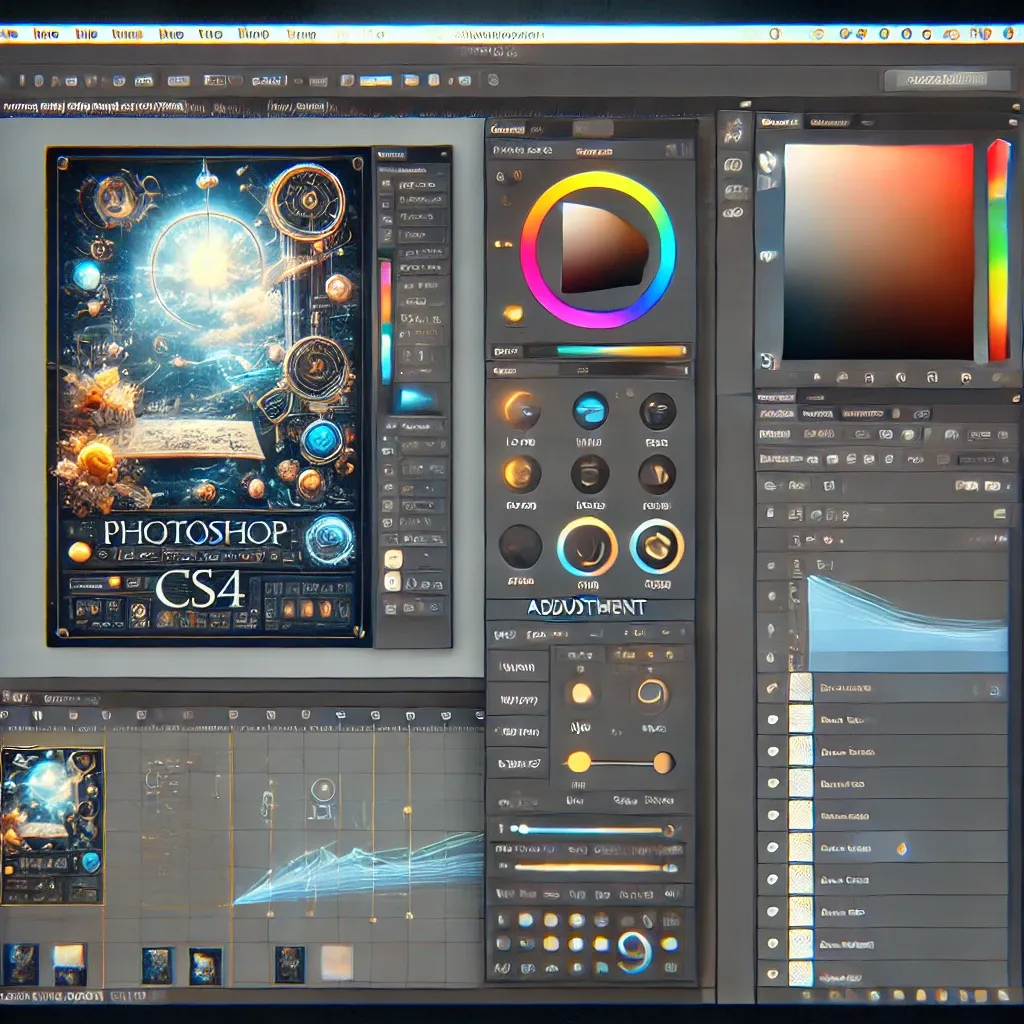Click the vertical rainbow hue strip beside the red square
The width and height of the screenshot is (1024, 1024).
click(997, 249)
